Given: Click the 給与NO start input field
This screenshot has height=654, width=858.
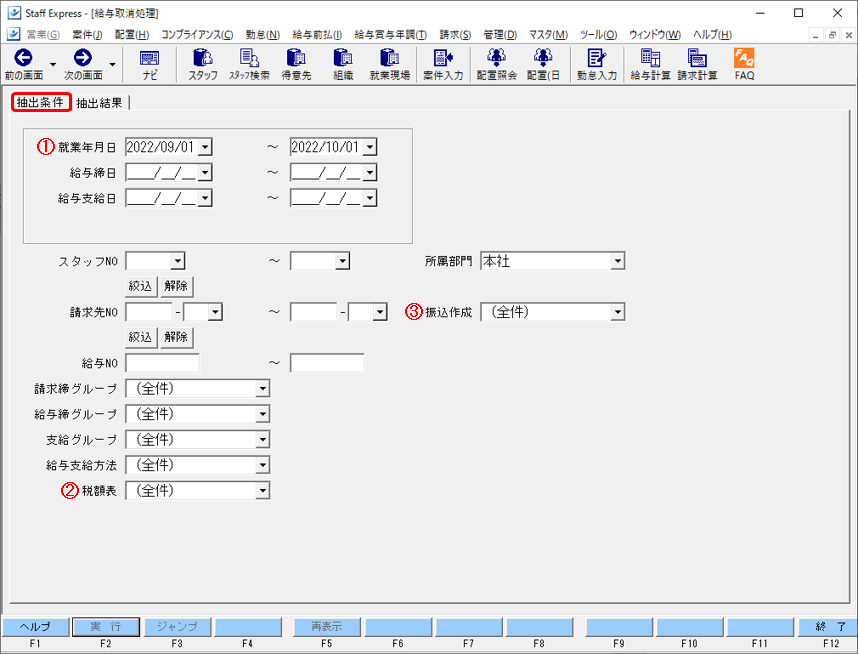Looking at the screenshot, I should pyautogui.click(x=163, y=363).
